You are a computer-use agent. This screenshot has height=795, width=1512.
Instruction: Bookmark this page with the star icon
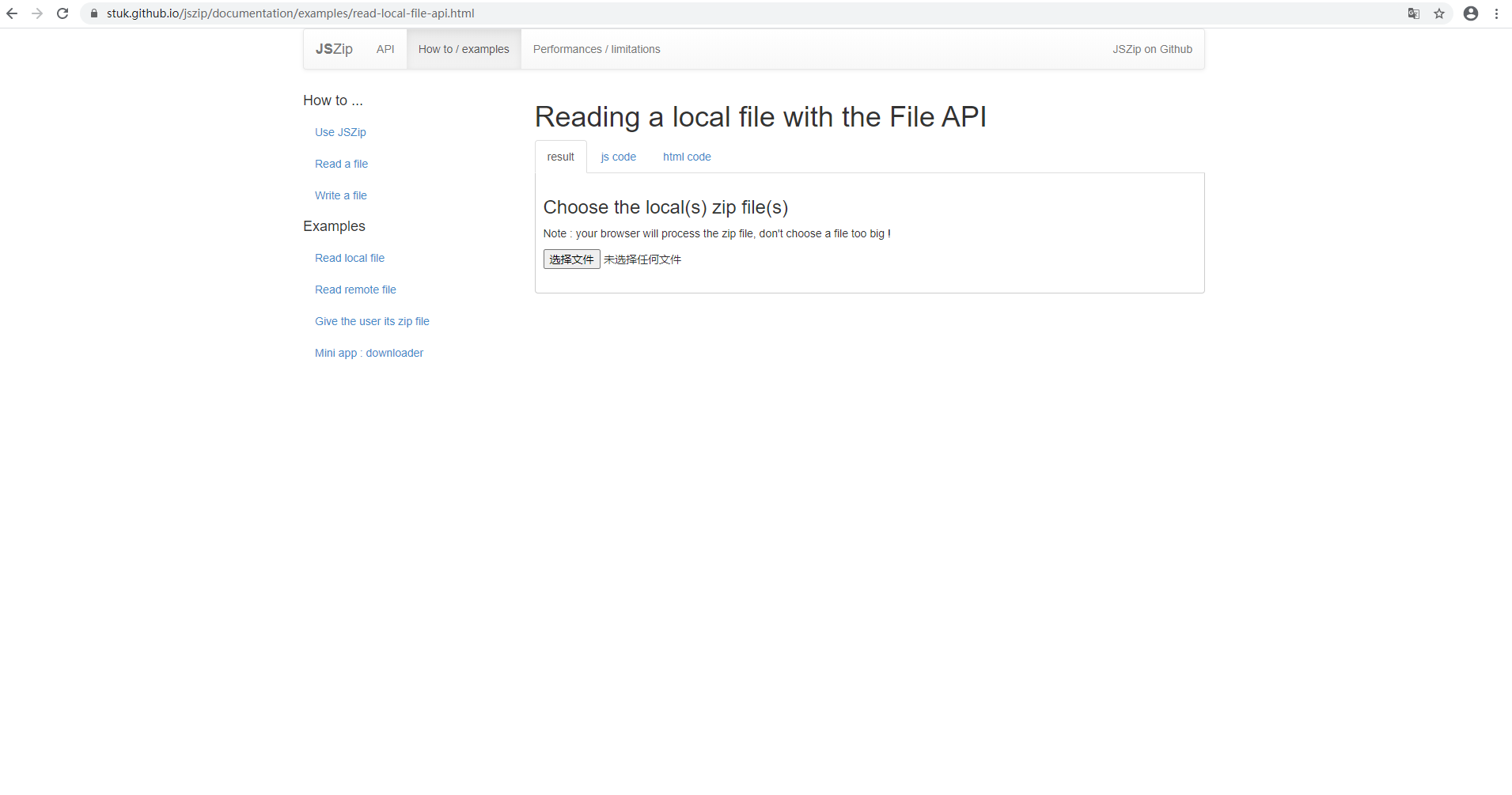coord(1439,13)
